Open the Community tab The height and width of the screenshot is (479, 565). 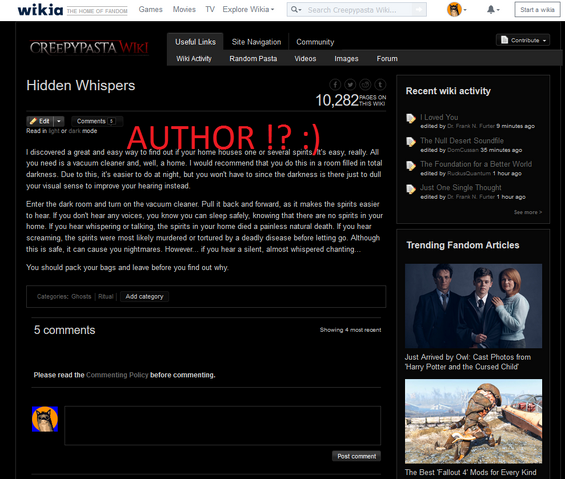point(315,42)
